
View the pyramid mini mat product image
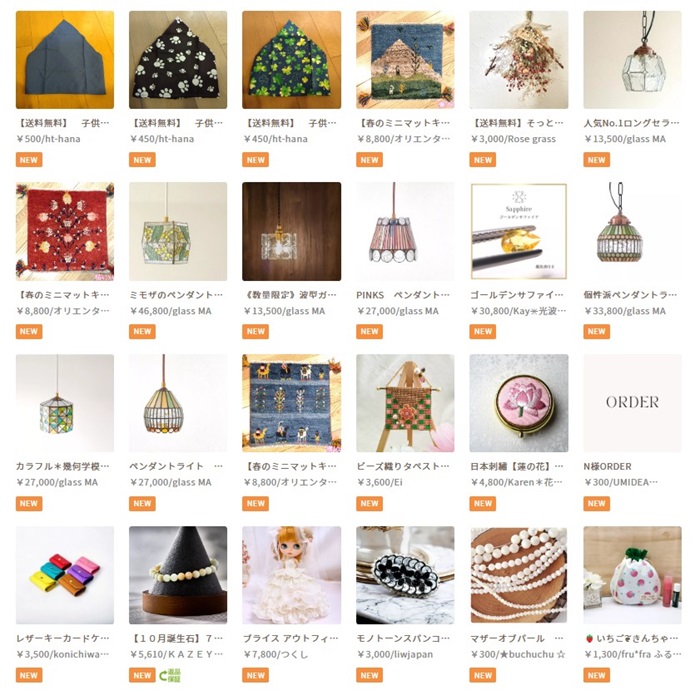[405, 60]
